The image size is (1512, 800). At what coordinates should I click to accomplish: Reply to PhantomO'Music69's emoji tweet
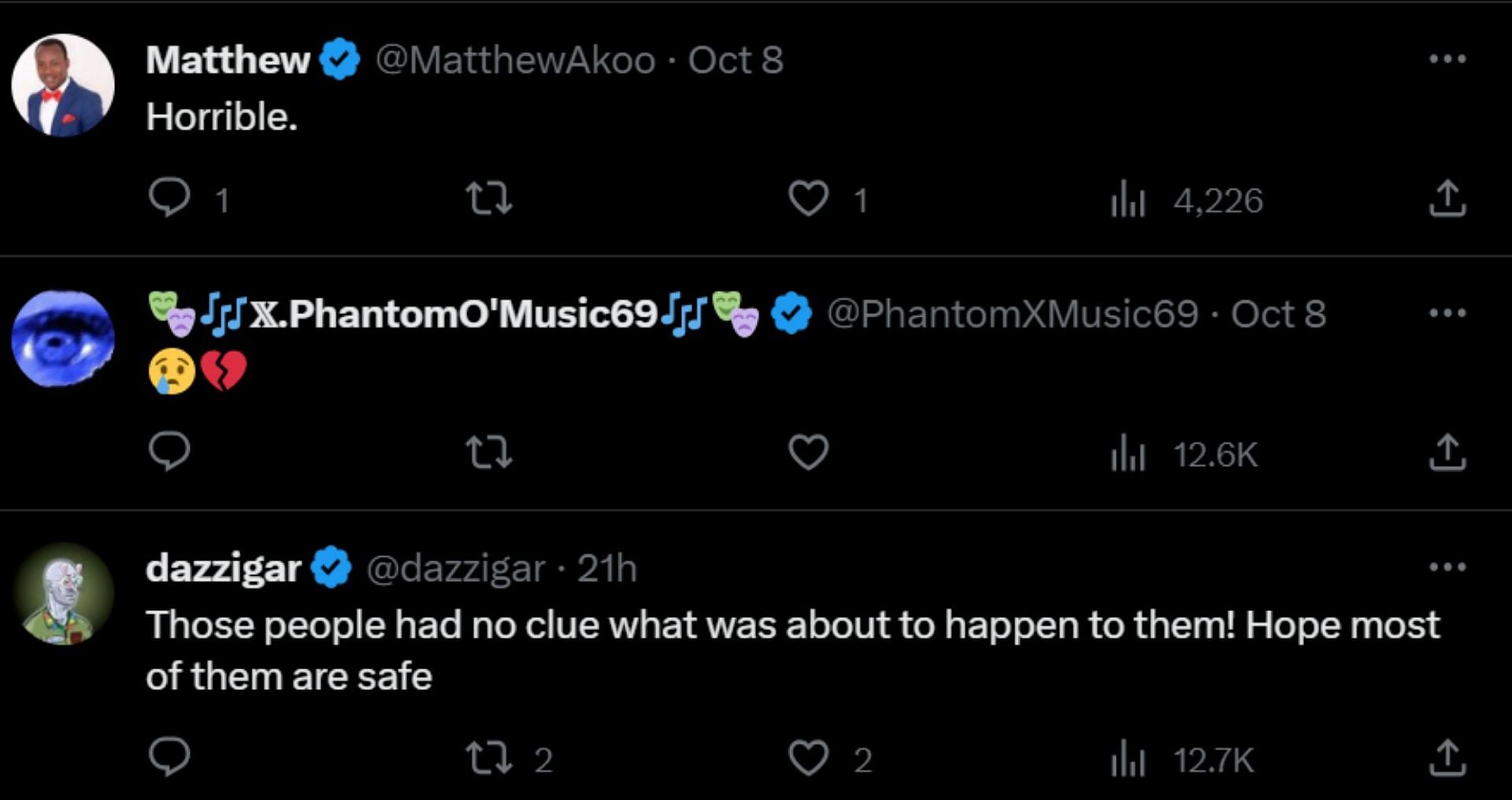(x=169, y=452)
